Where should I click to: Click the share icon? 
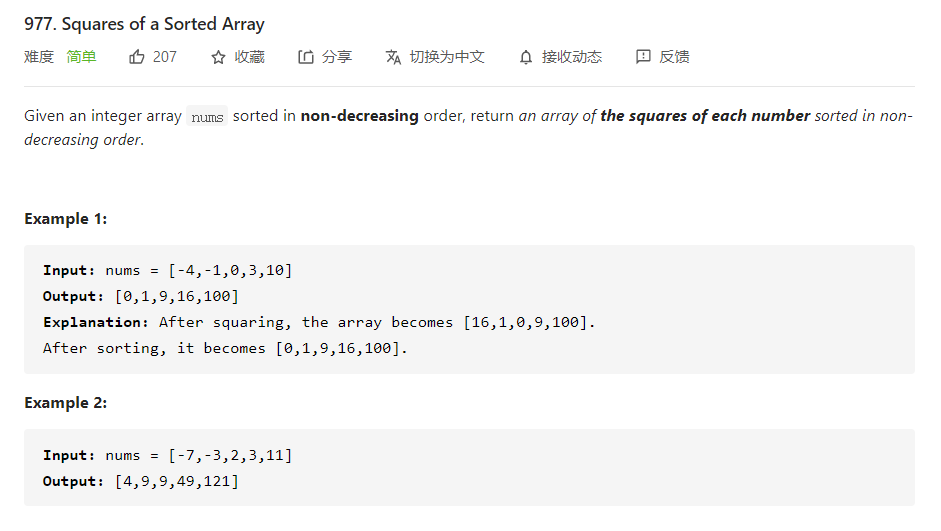pos(306,57)
